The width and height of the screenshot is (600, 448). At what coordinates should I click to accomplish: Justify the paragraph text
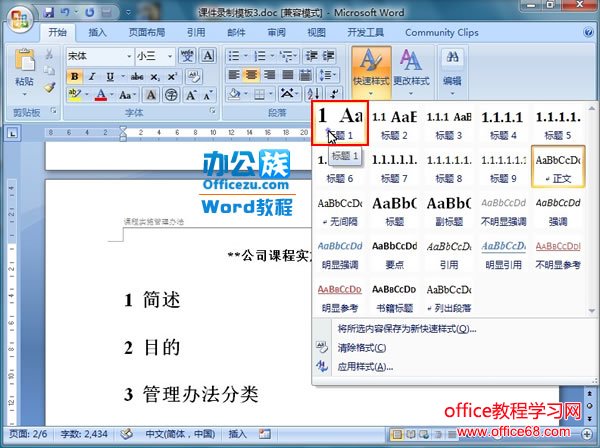[x=287, y=75]
